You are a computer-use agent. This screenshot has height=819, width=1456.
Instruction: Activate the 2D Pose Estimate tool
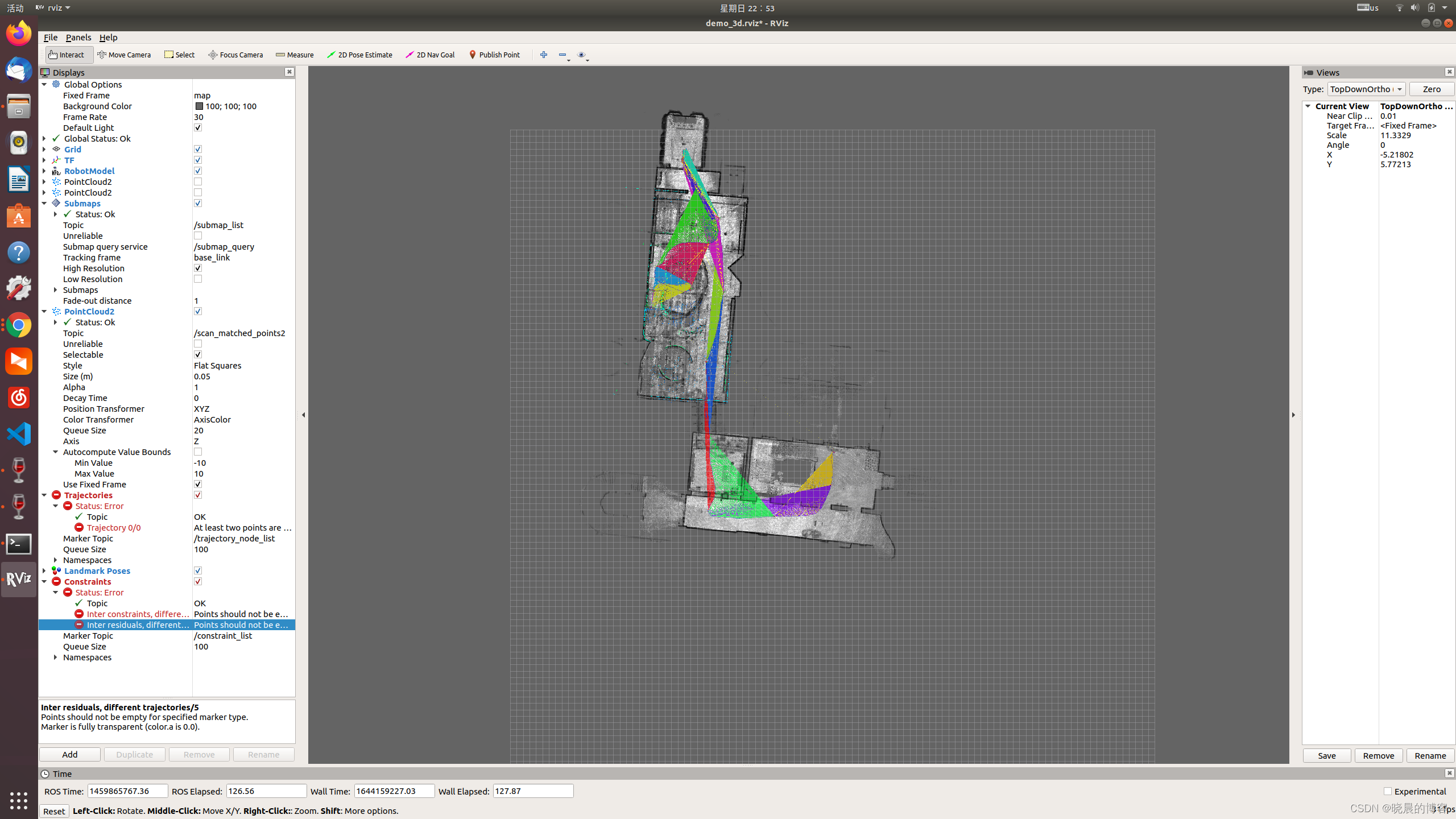coord(359,55)
